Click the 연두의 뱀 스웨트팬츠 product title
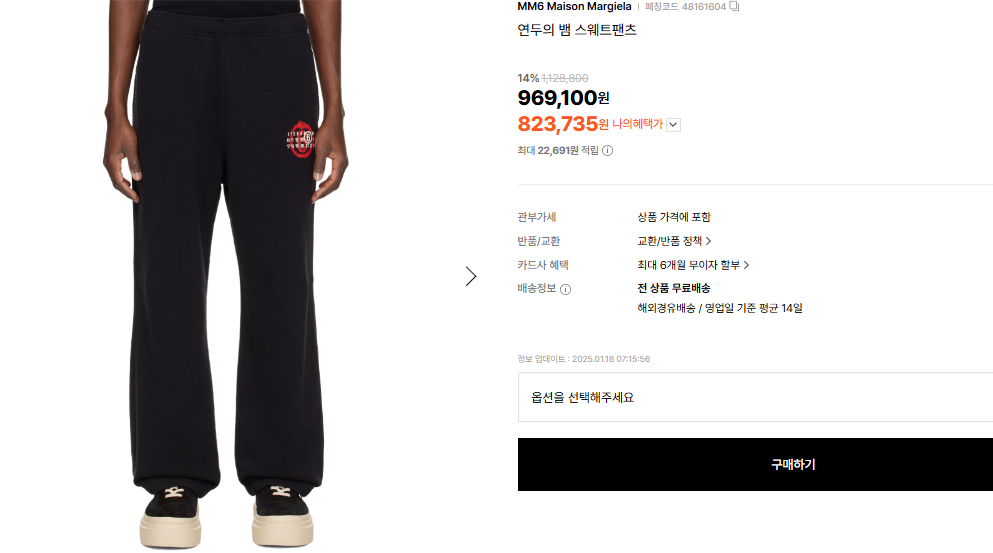Screen dimensions: 993x553 pos(577,30)
